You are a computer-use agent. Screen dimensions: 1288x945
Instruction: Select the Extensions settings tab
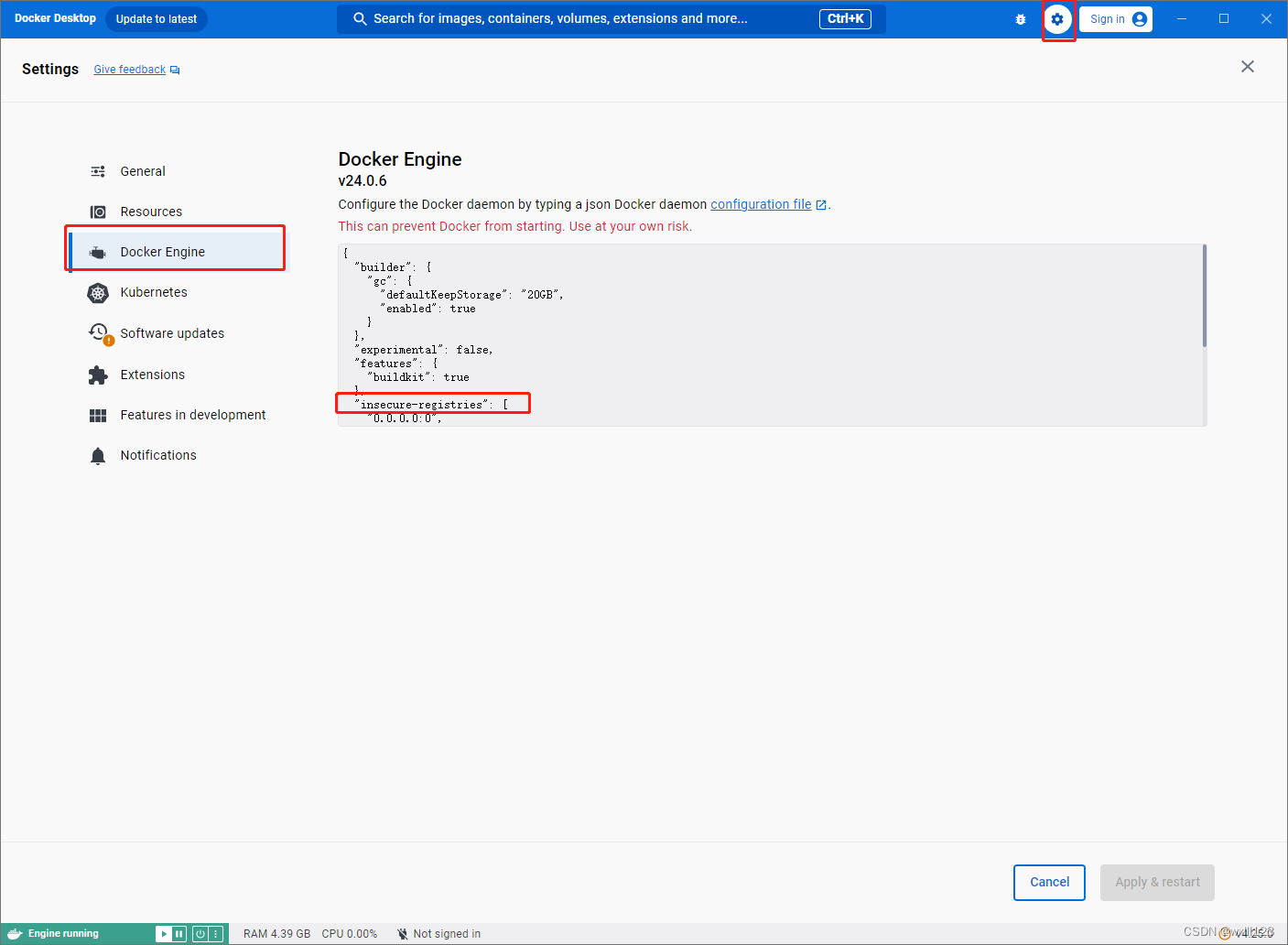(179, 375)
